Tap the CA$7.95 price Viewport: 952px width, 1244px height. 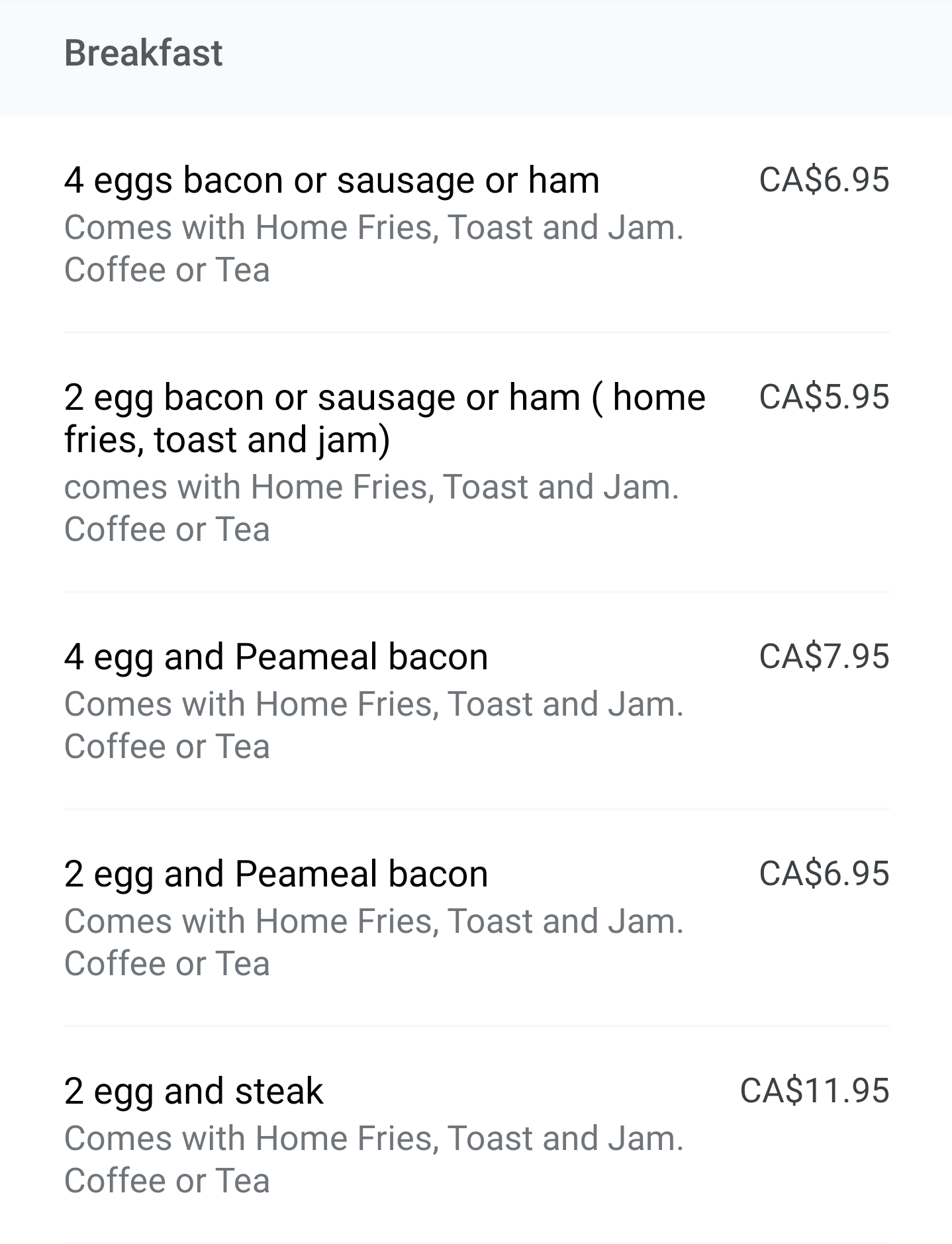pyautogui.click(x=824, y=657)
